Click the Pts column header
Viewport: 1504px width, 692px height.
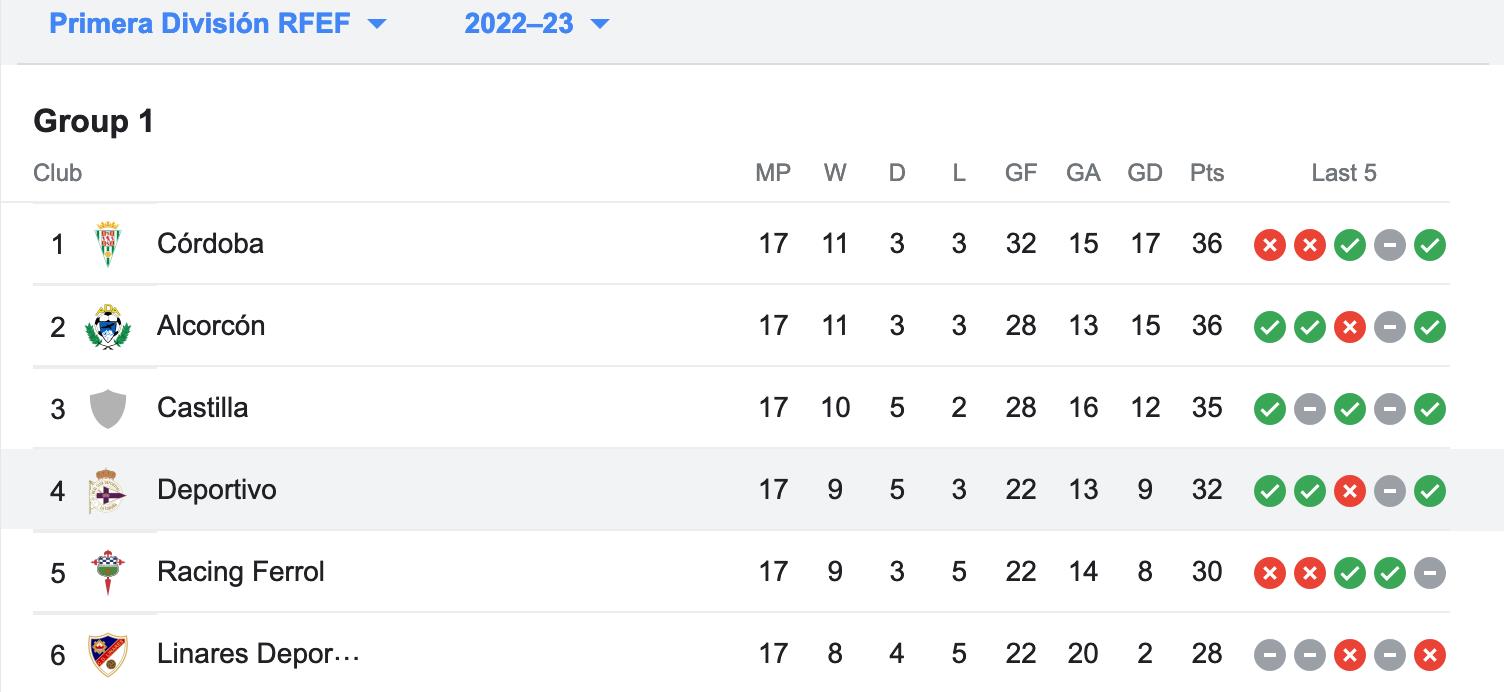tap(1207, 173)
